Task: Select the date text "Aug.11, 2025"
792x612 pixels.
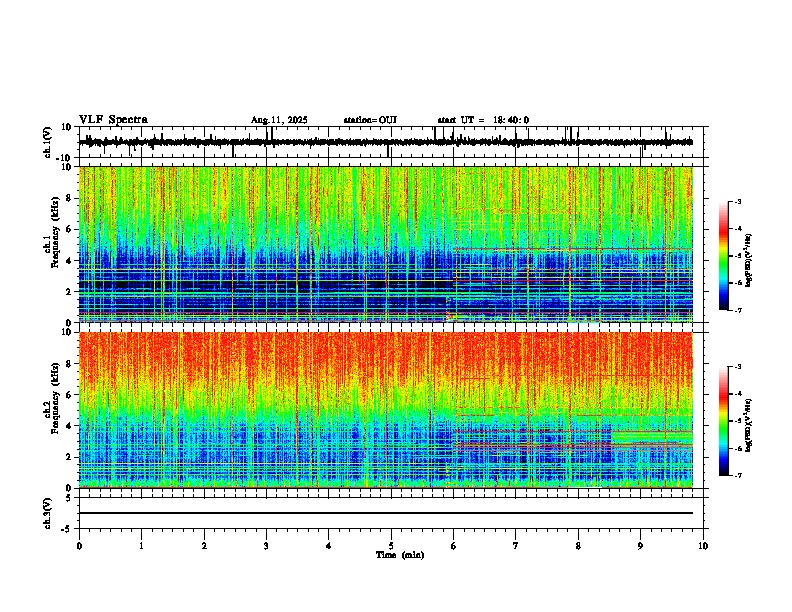Action: [279, 120]
